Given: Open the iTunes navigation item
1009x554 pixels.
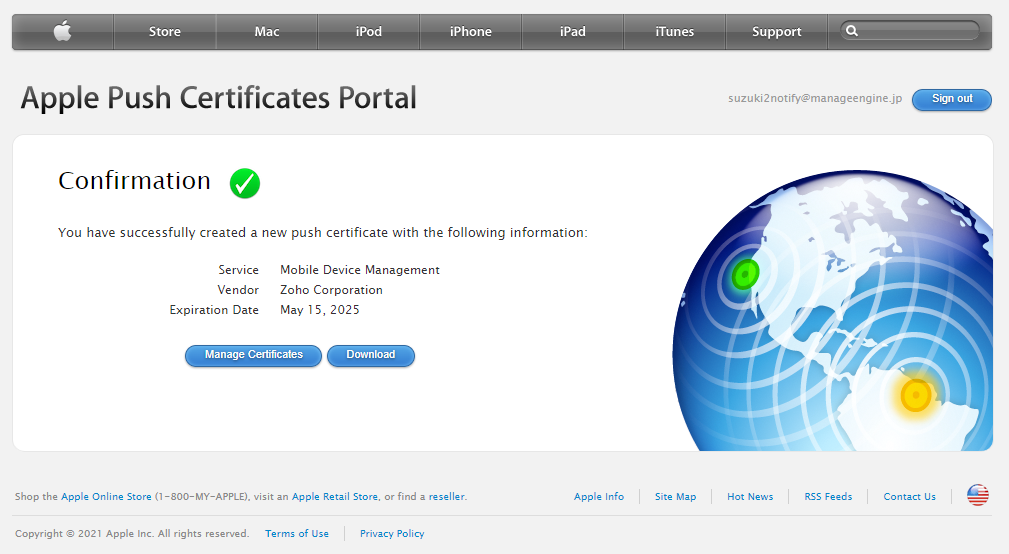Looking at the screenshot, I should (x=675, y=32).
